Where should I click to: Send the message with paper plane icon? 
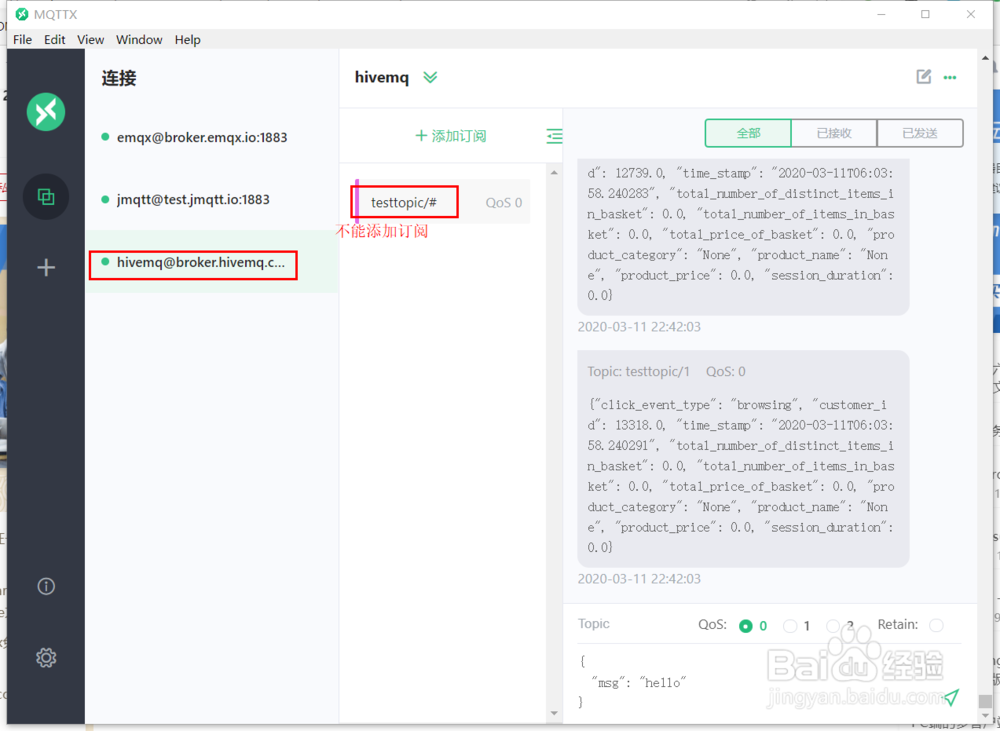tap(952, 697)
